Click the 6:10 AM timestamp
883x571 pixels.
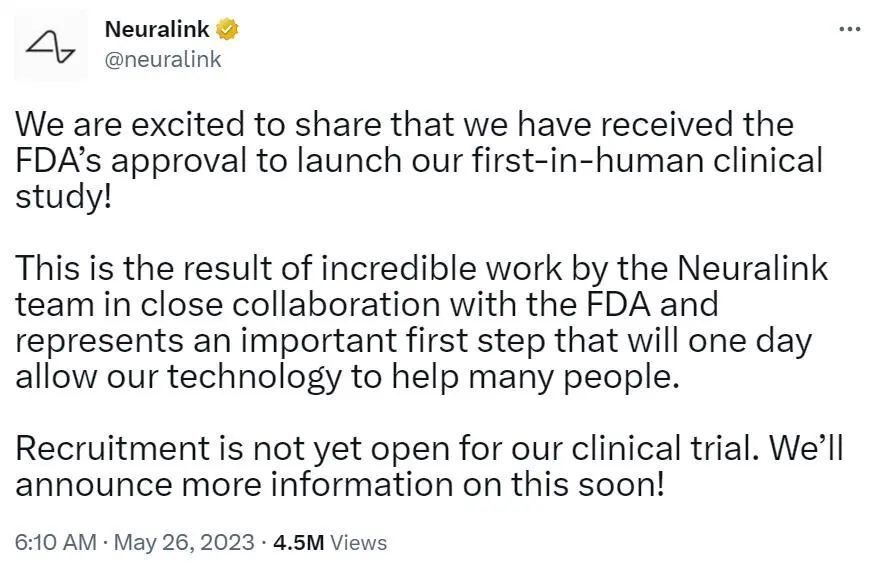click(56, 542)
